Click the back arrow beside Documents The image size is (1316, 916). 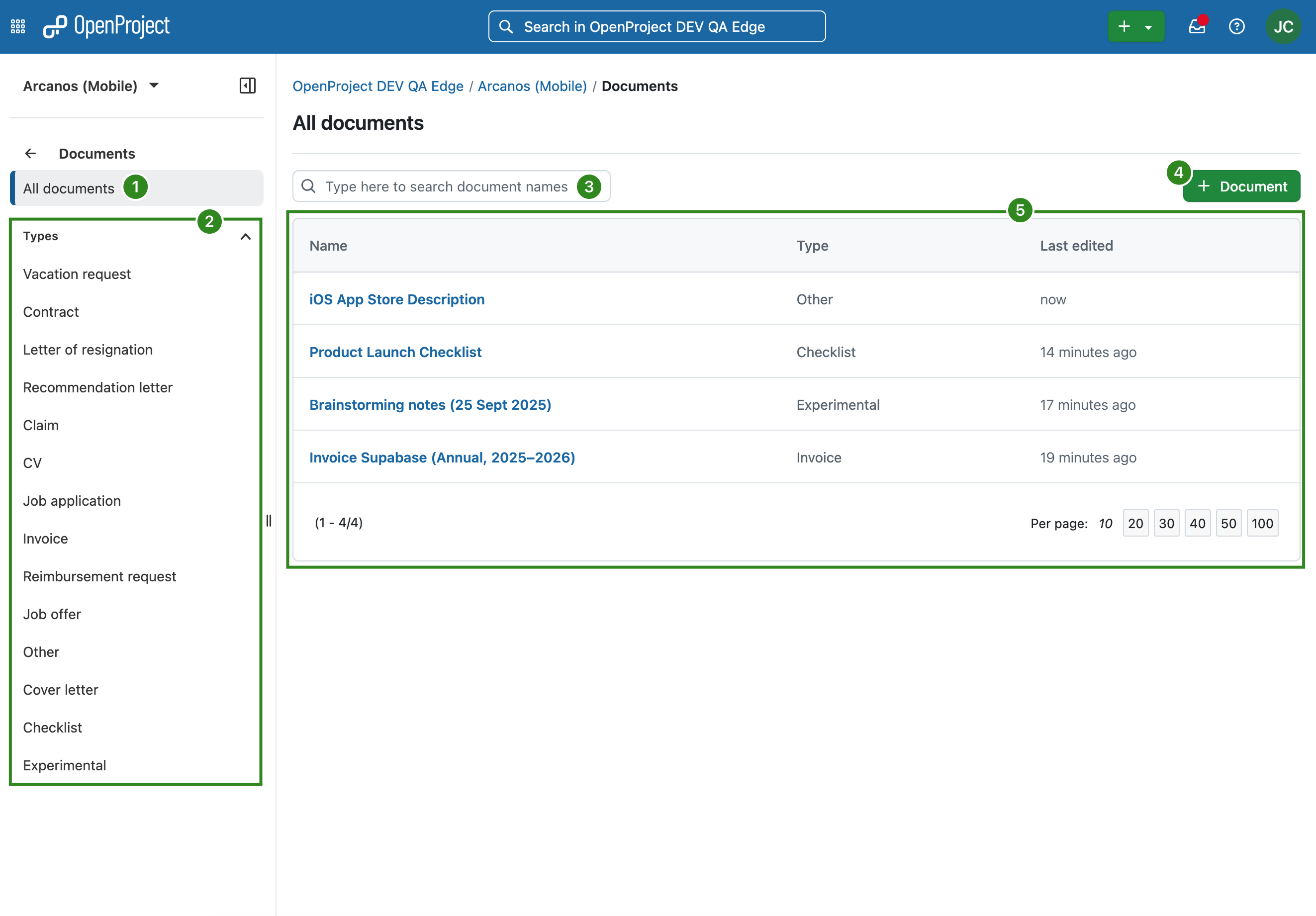coord(30,154)
